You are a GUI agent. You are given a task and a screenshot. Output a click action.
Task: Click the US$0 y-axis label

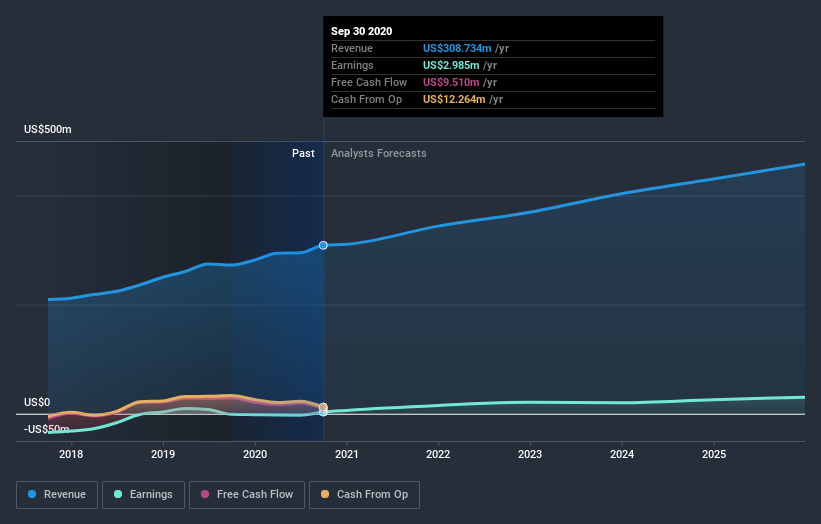click(x=37, y=402)
